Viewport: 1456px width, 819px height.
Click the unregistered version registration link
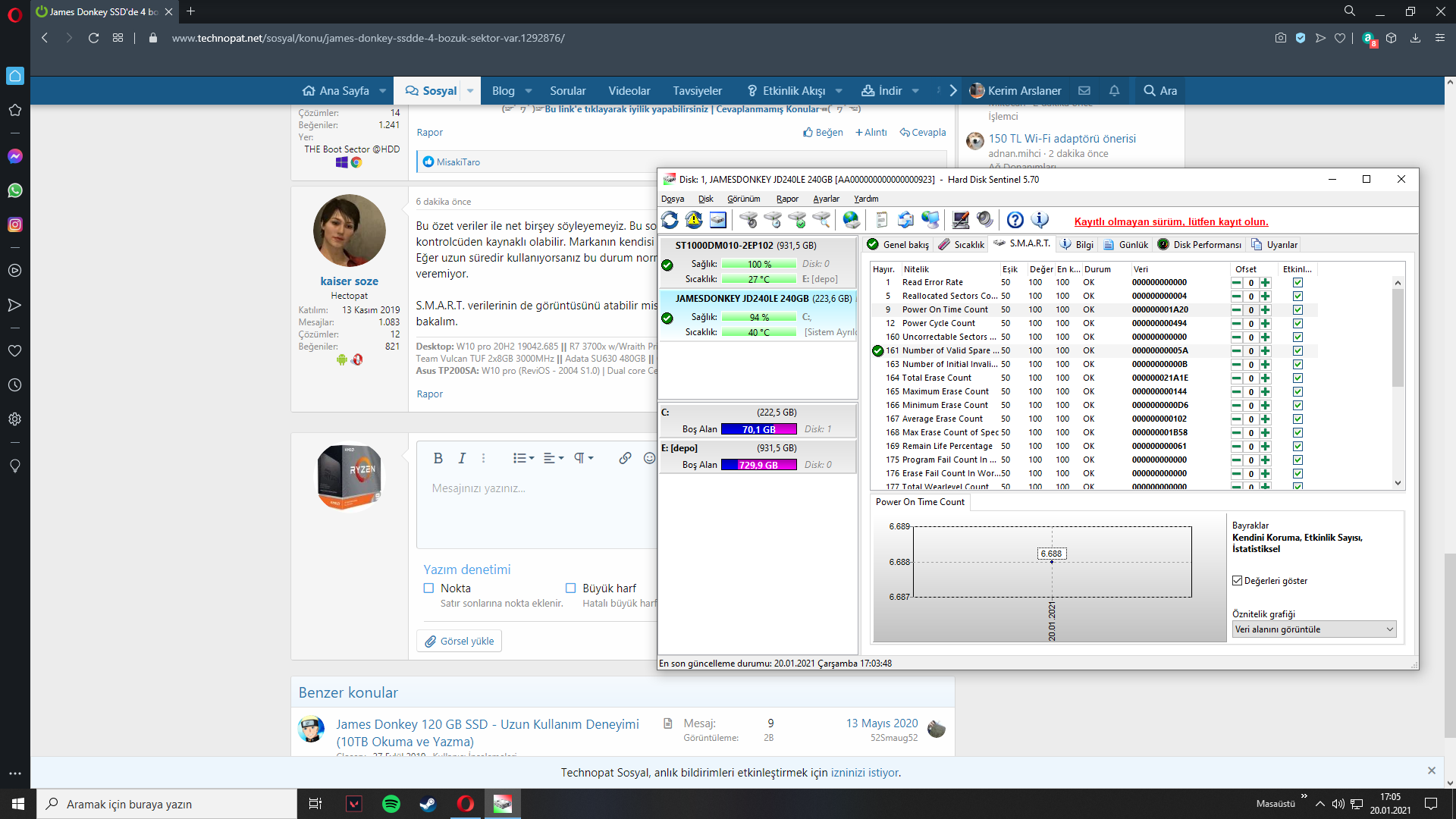point(1171,221)
